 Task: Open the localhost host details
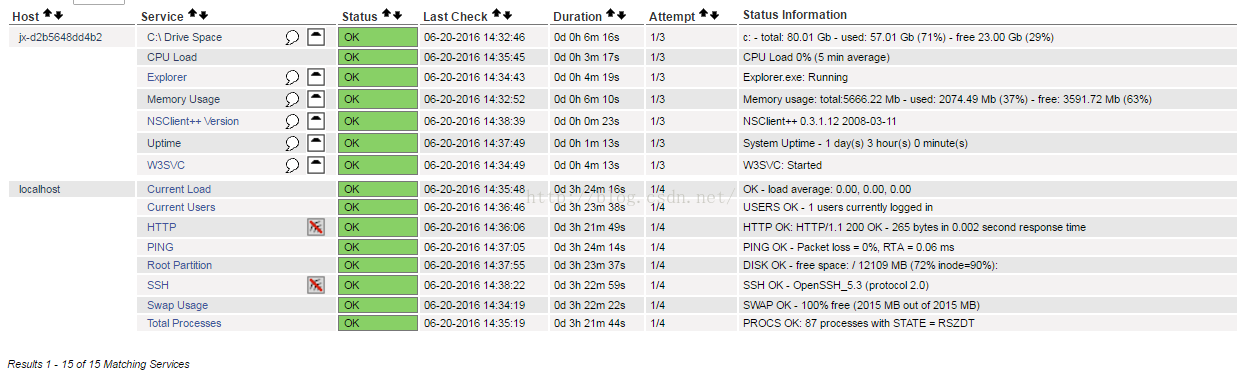[x=39, y=189]
